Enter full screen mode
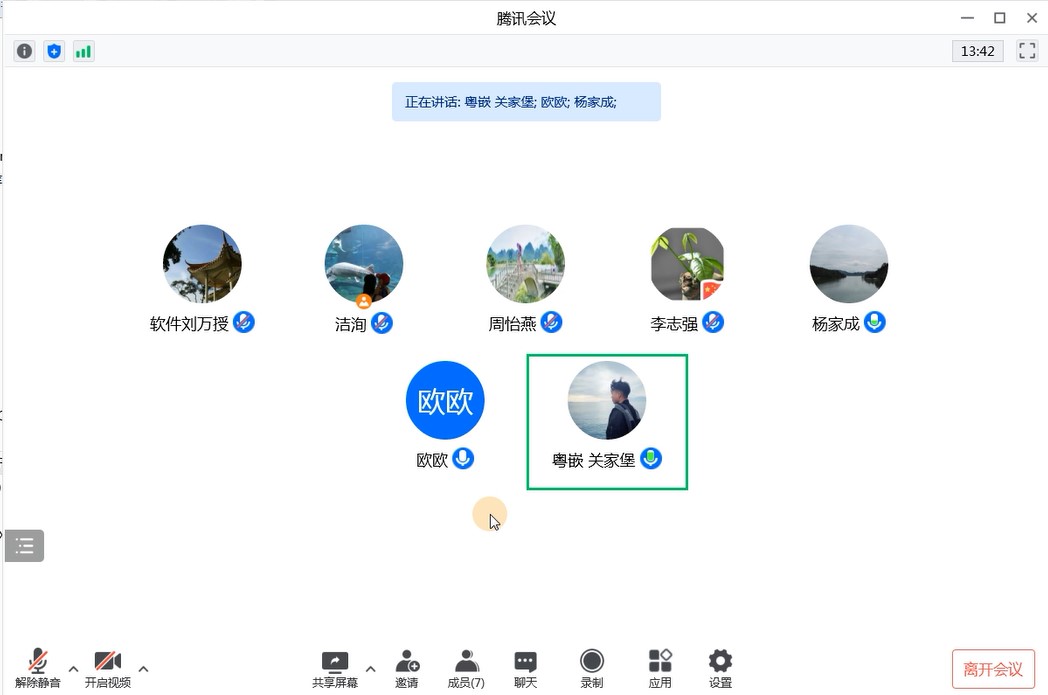Image resolution: width=1048 pixels, height=695 pixels. click(x=1027, y=51)
